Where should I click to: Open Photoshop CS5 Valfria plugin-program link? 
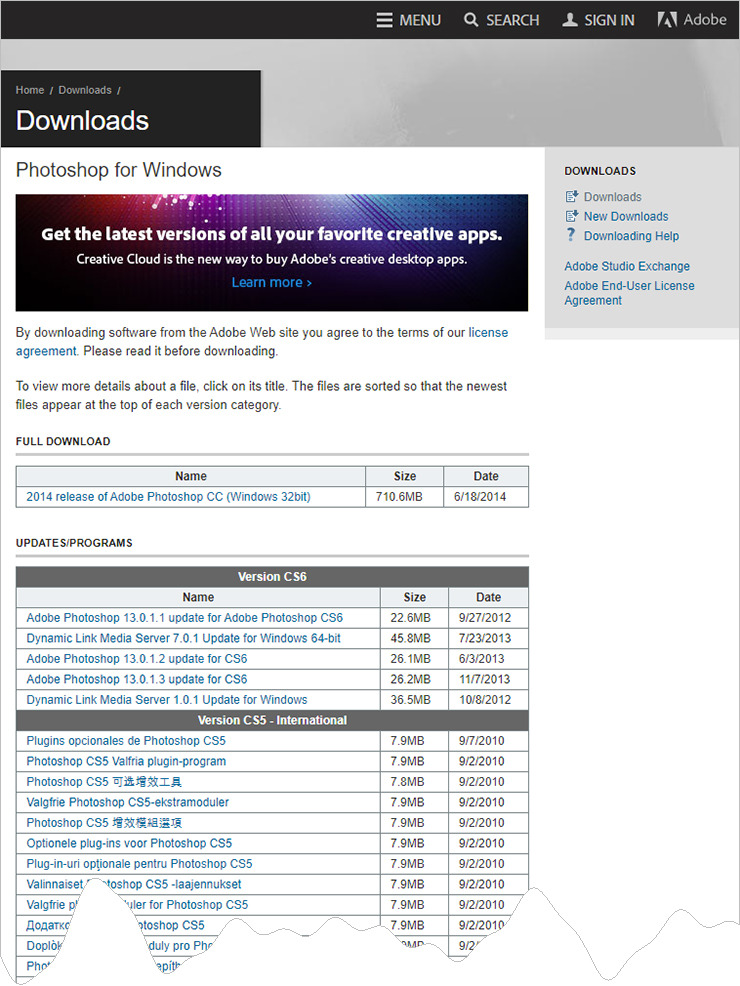pos(126,761)
